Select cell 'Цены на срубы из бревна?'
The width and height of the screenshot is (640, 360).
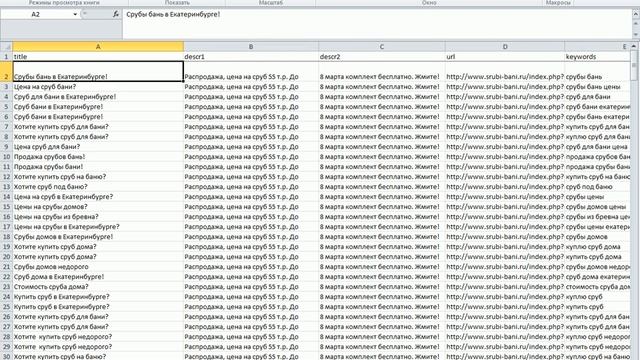point(98,217)
